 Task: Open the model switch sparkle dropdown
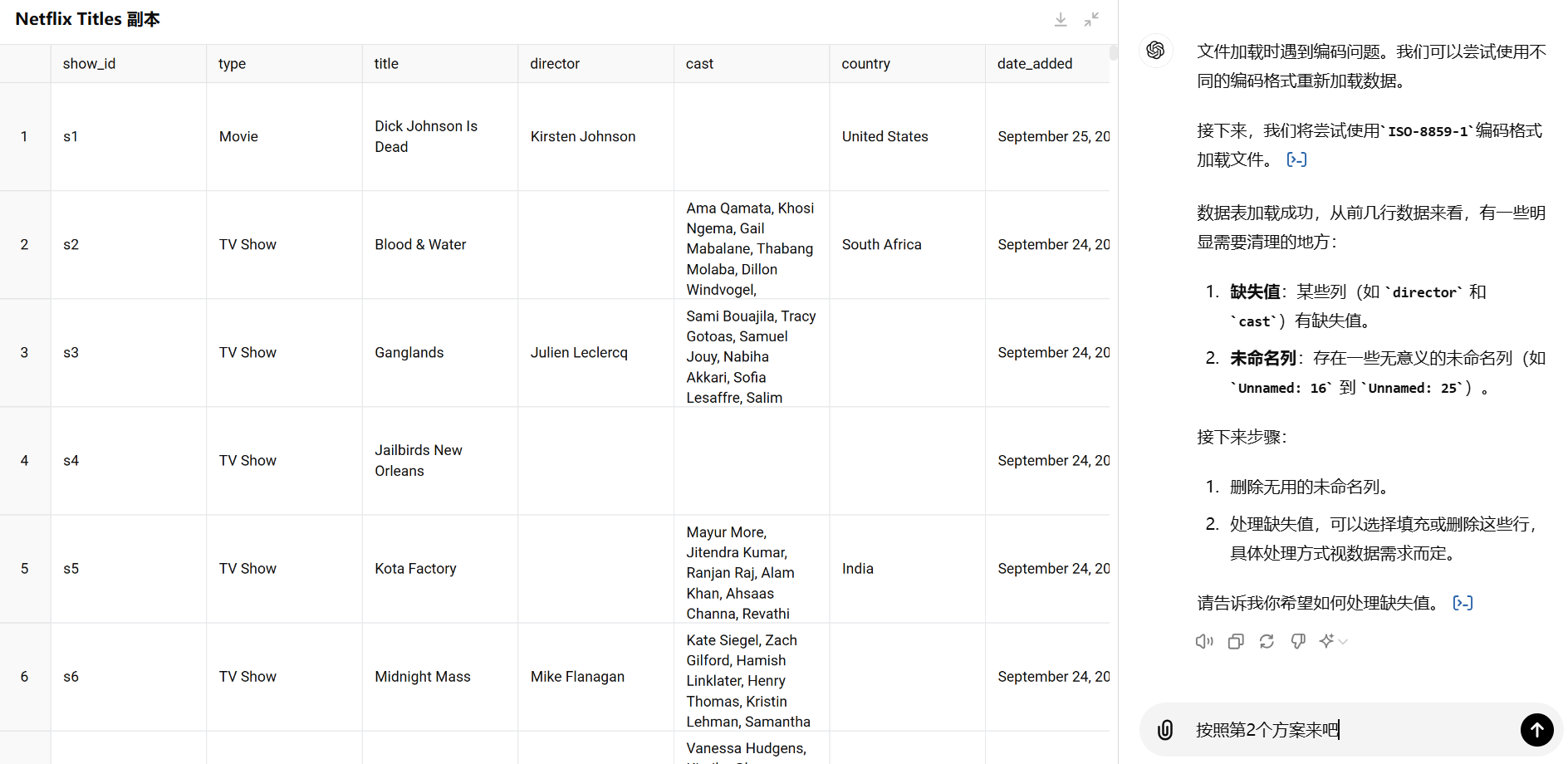[1333, 641]
